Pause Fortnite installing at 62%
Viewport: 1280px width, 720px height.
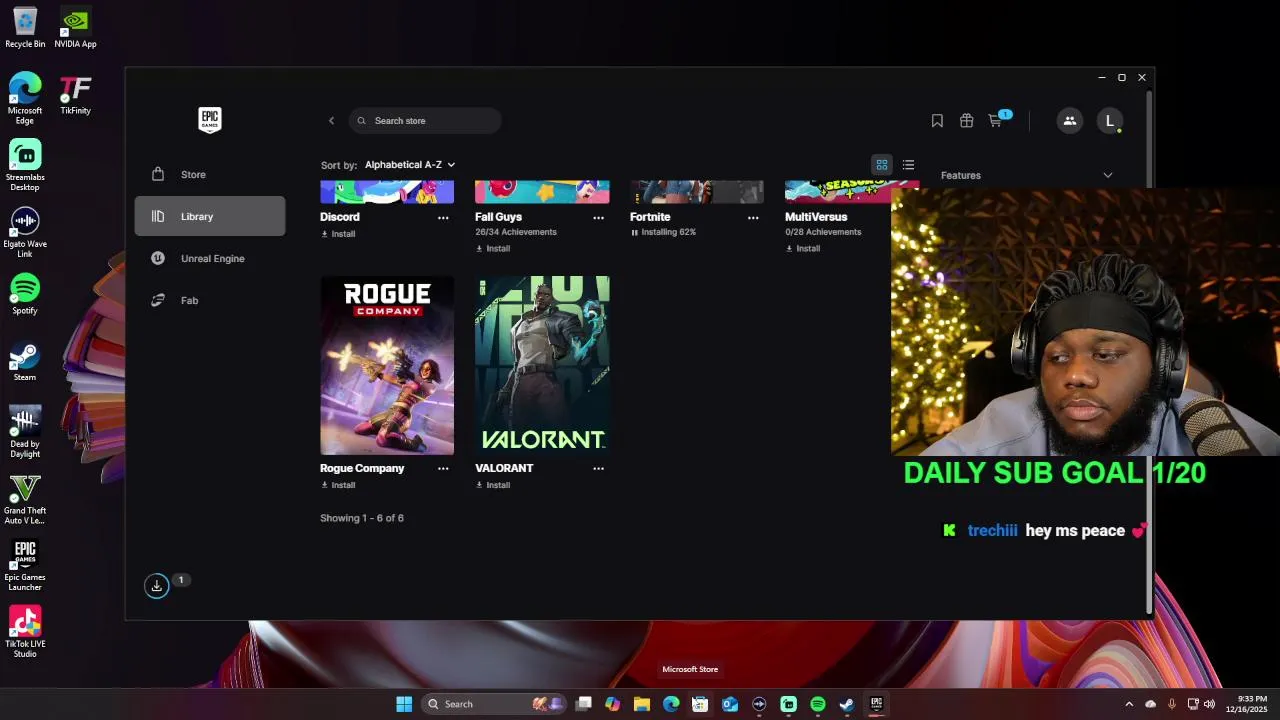(663, 232)
